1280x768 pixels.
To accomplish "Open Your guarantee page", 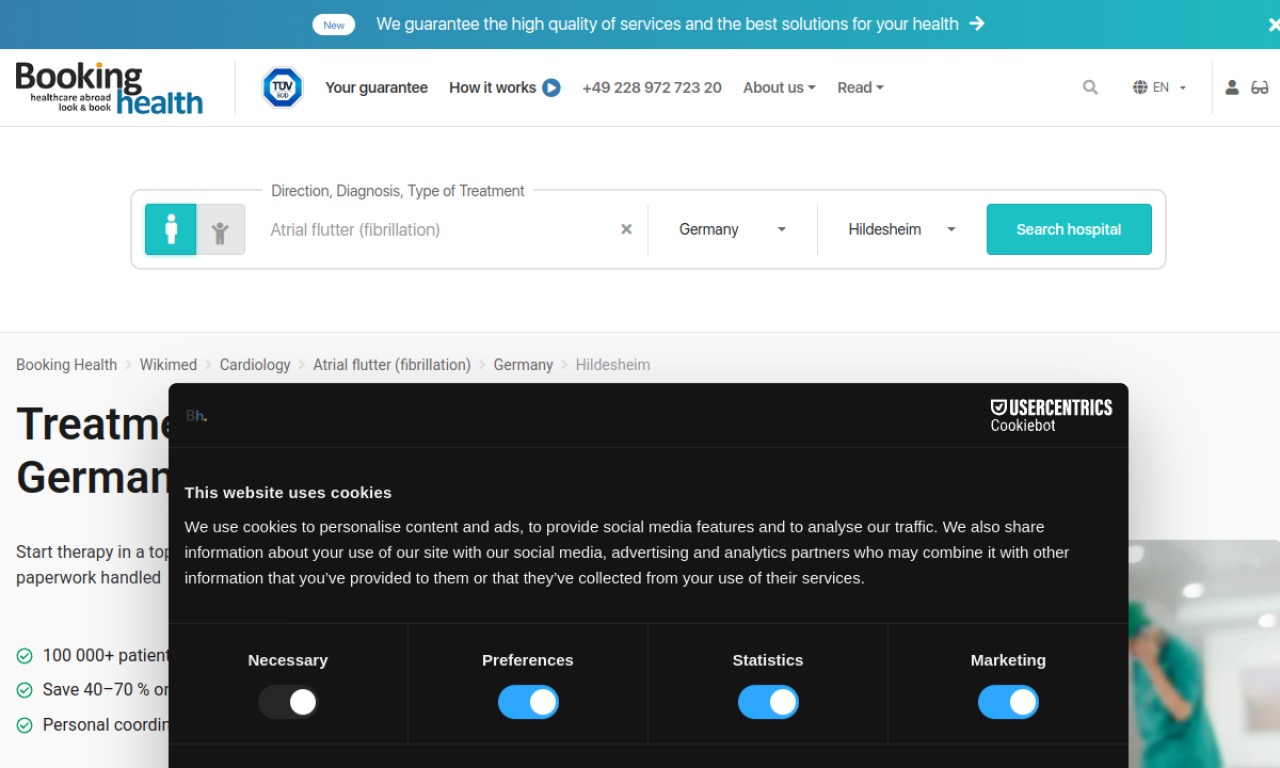I will pyautogui.click(x=376, y=88).
